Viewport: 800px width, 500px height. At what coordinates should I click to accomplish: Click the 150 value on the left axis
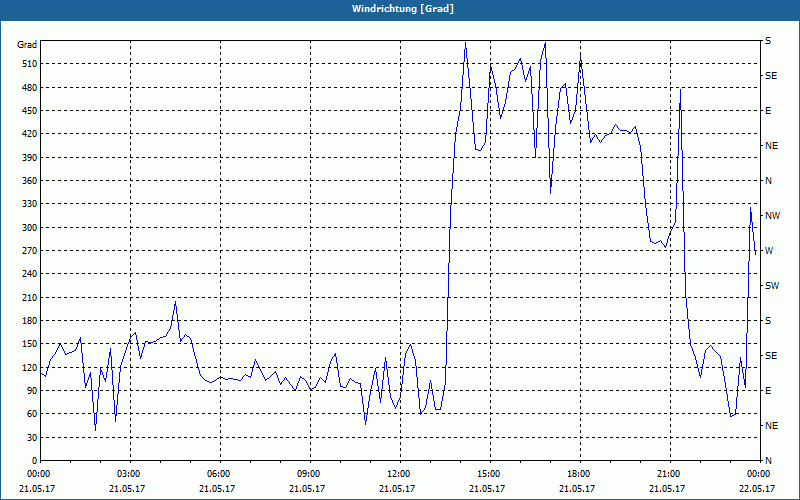coord(29,344)
